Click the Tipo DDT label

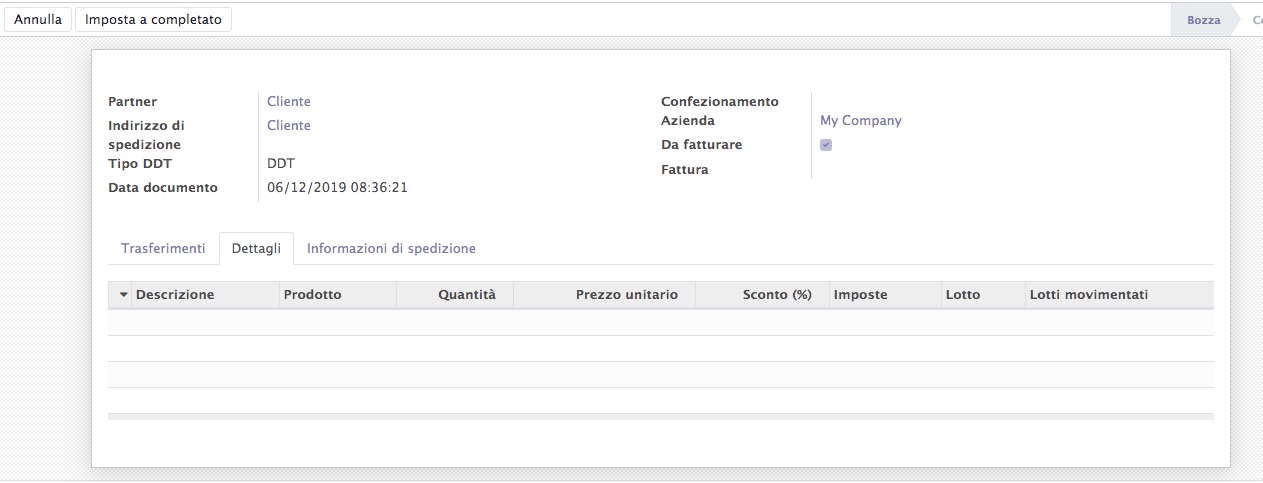click(140, 163)
